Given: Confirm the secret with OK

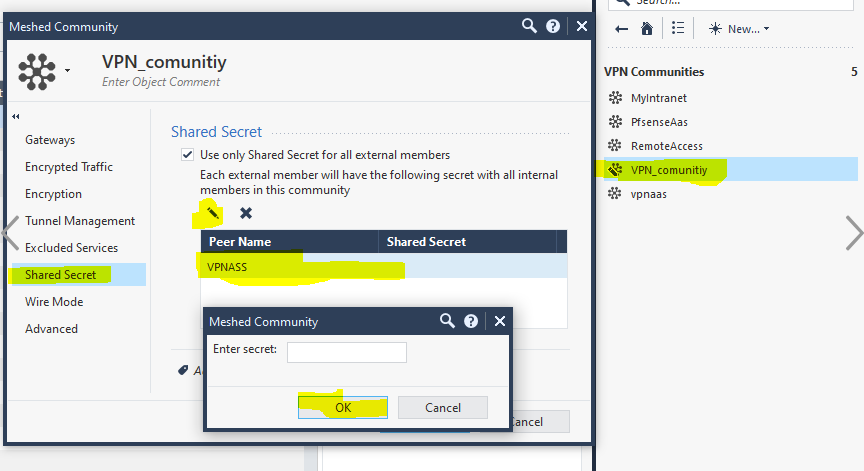Looking at the screenshot, I should [x=343, y=407].
